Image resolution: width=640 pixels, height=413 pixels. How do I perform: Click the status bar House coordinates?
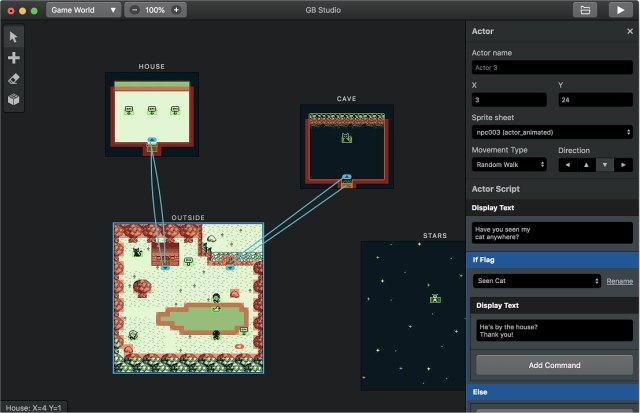33,408
